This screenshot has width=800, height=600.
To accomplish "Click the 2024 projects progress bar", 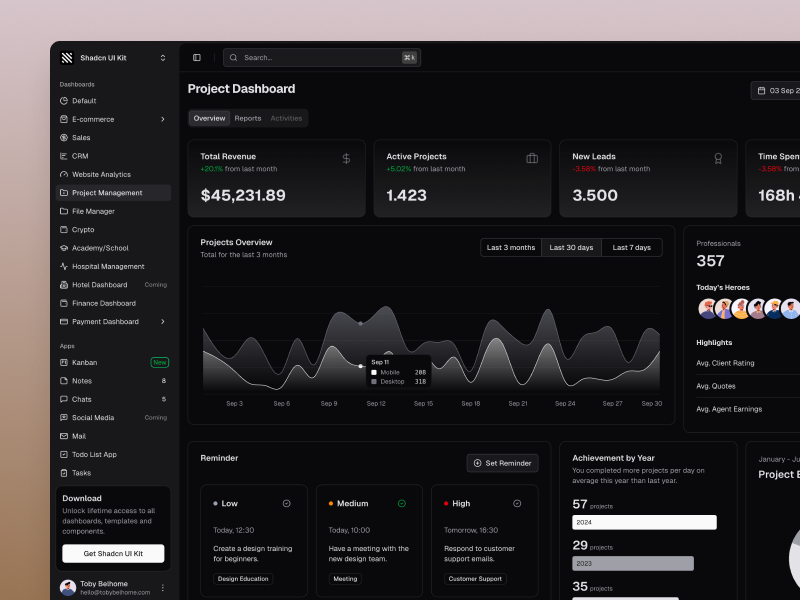I will 644,522.
